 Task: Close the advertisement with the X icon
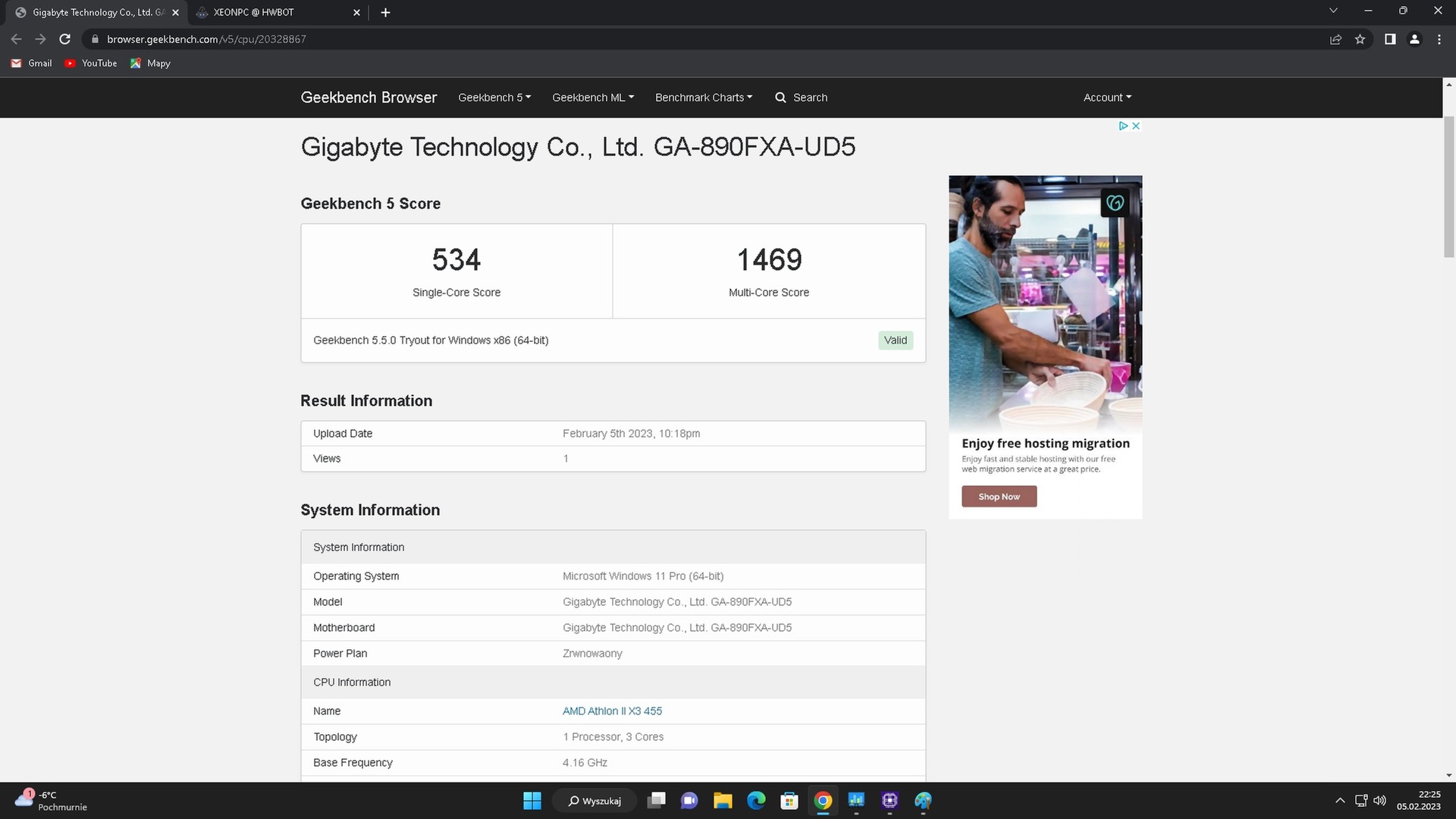1136,126
